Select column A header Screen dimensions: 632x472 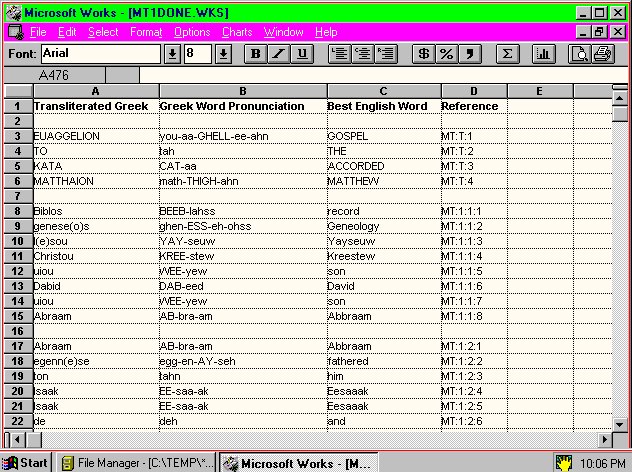click(x=96, y=91)
